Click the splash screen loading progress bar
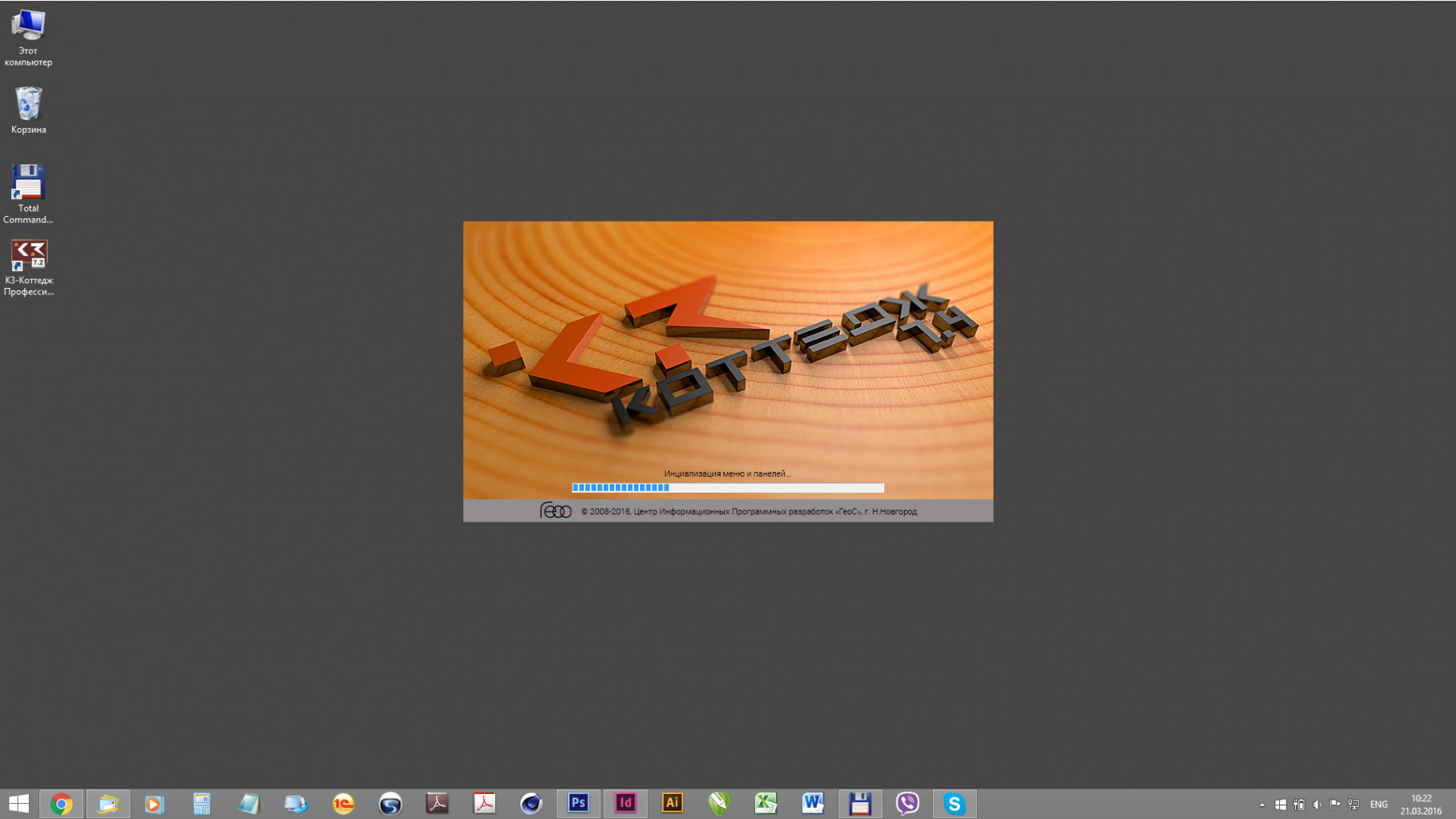This screenshot has width=1456, height=819. coord(728,487)
